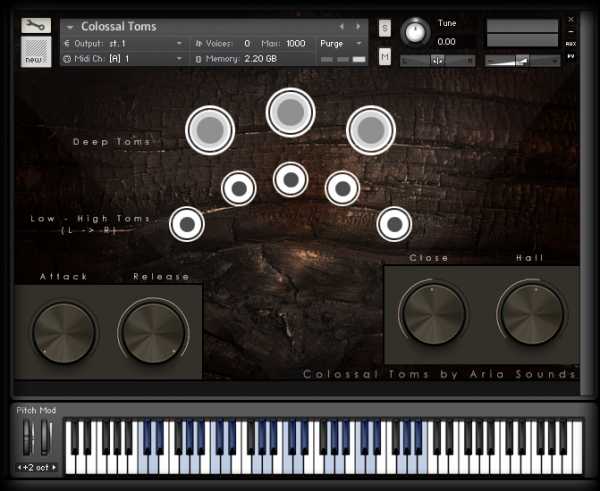
Task: Go to previous instrument with left arrow
Action: coord(341,26)
